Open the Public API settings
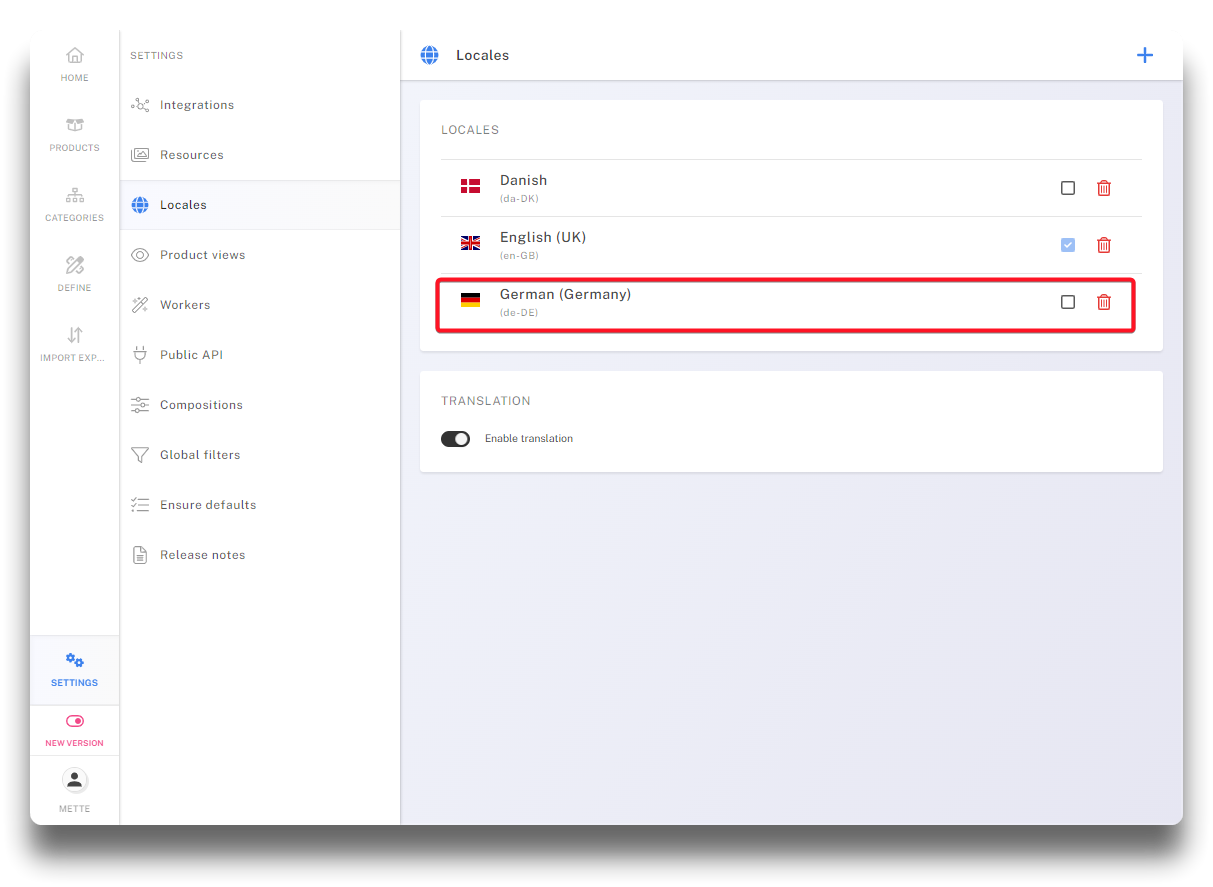The height and width of the screenshot is (887, 1213). coord(191,355)
